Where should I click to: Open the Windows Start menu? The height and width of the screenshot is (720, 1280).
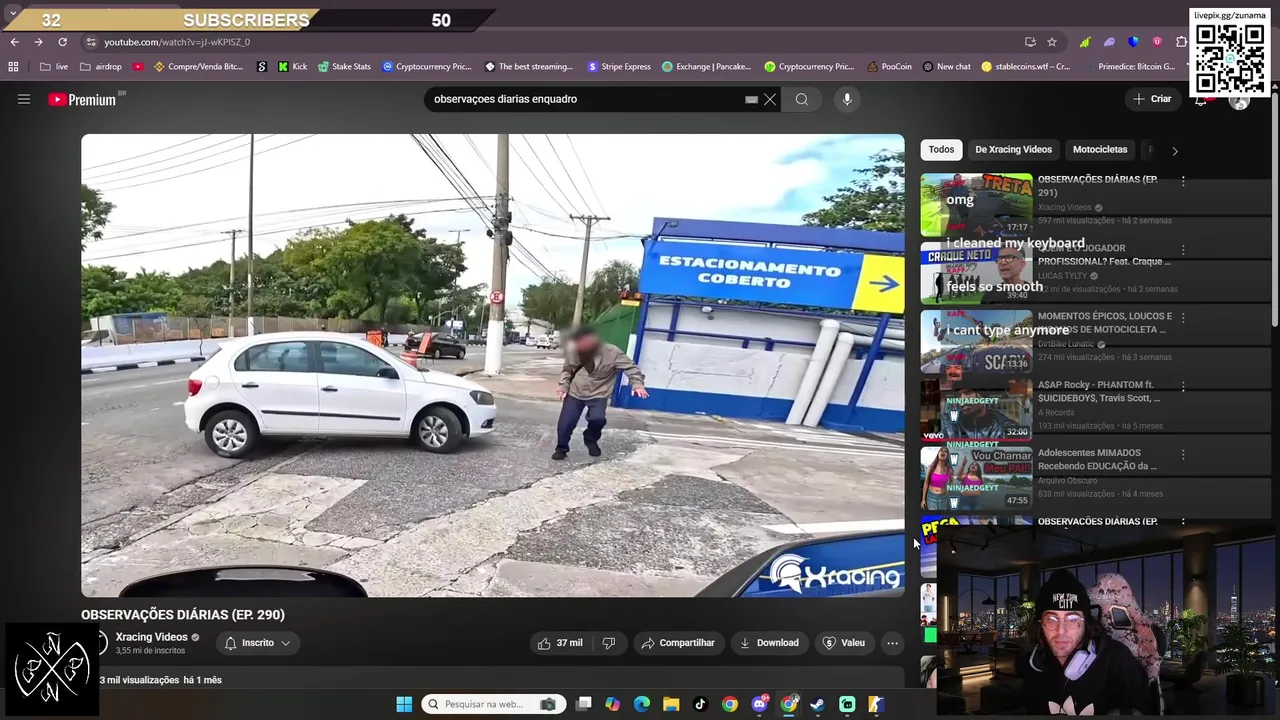pos(404,704)
